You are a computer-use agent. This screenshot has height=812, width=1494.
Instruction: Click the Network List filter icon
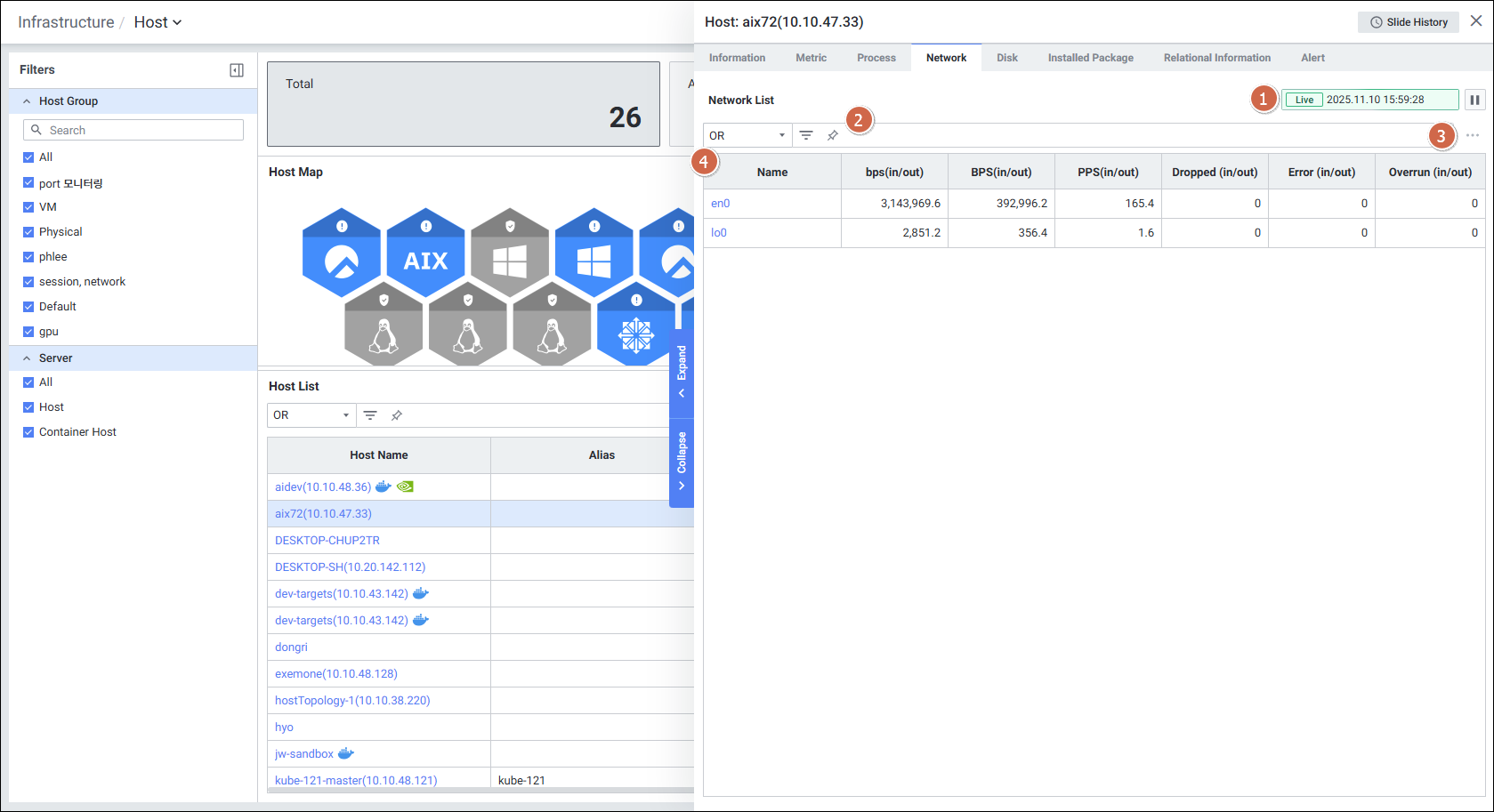(806, 135)
